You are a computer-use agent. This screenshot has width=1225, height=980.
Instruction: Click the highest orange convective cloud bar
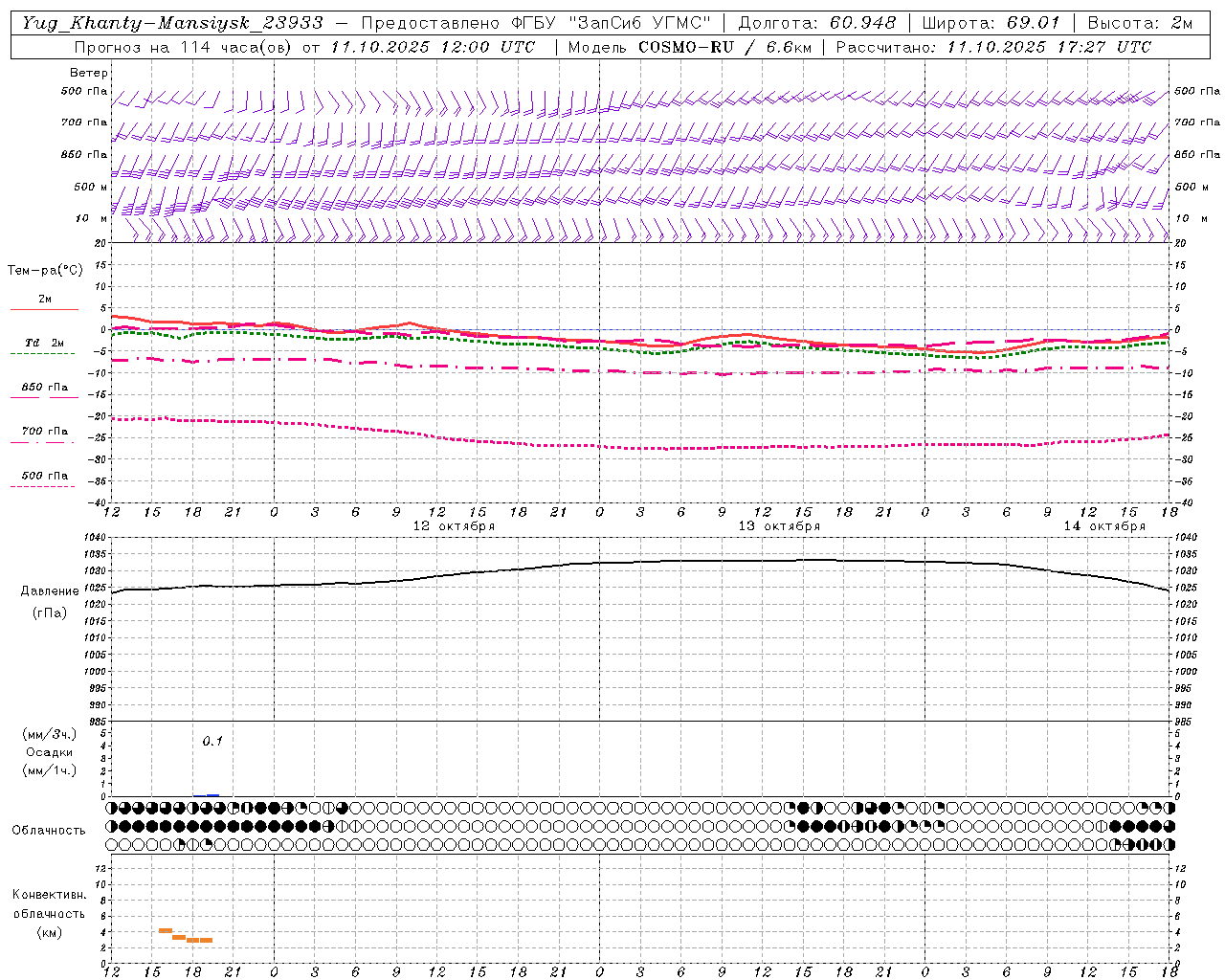166,930
